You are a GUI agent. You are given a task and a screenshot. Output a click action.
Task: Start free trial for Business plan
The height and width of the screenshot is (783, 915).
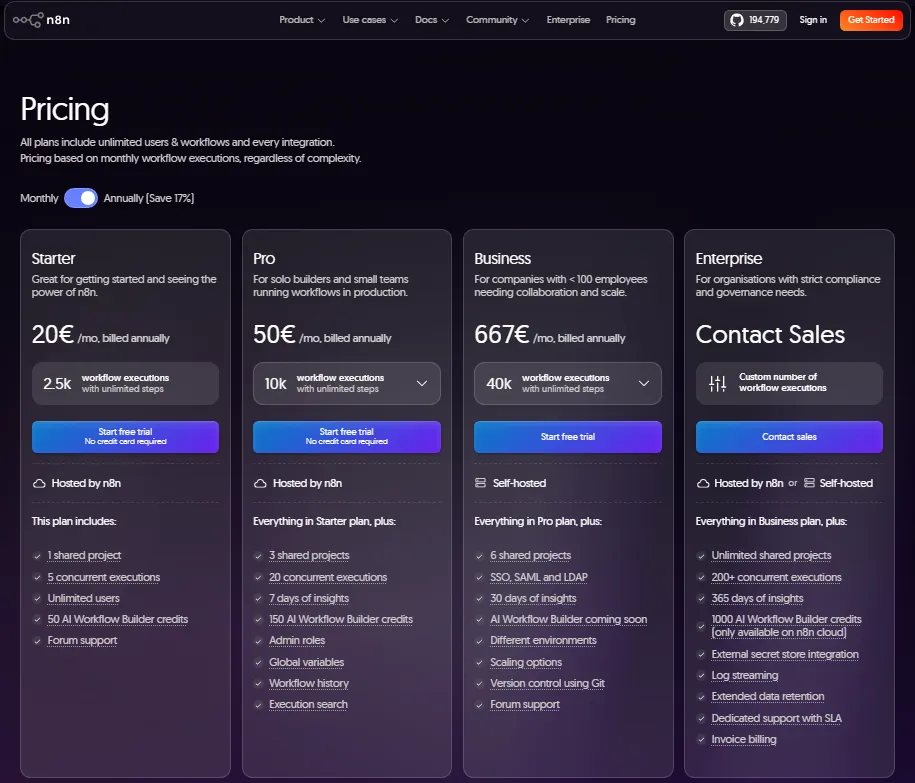click(x=568, y=437)
